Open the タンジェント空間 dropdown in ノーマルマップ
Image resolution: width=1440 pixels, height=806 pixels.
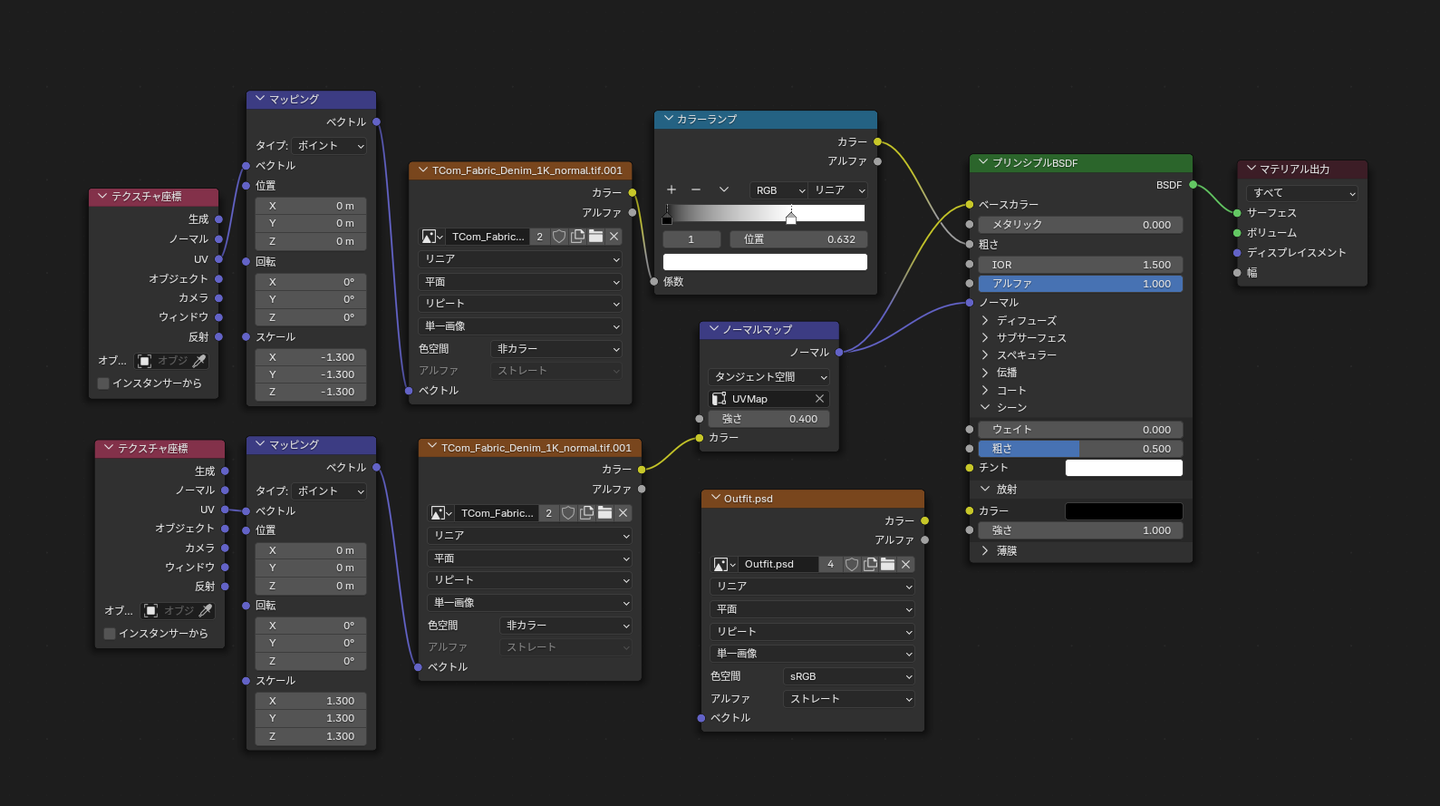[x=769, y=378]
